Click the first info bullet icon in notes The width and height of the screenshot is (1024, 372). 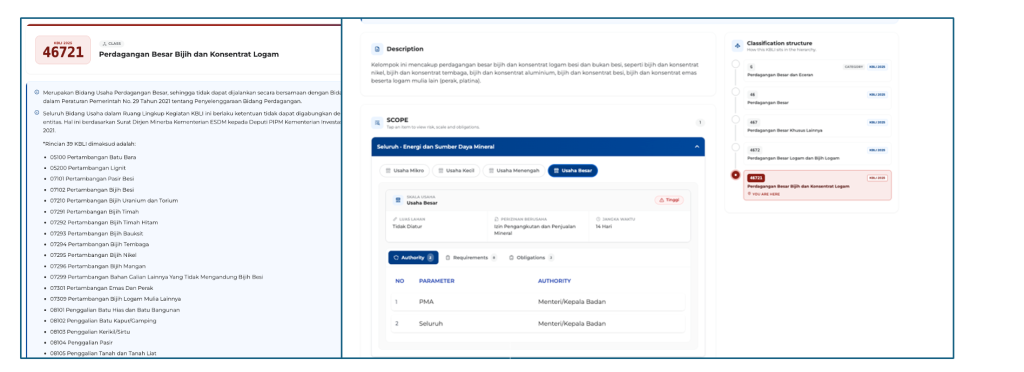point(37,92)
